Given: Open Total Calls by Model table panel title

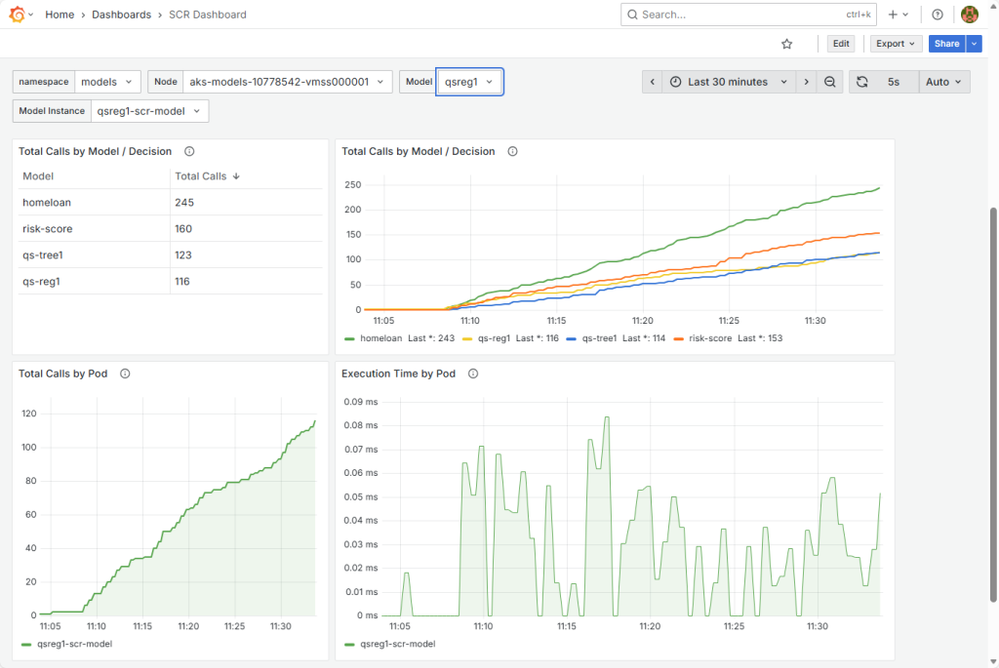Looking at the screenshot, I should [x=95, y=152].
